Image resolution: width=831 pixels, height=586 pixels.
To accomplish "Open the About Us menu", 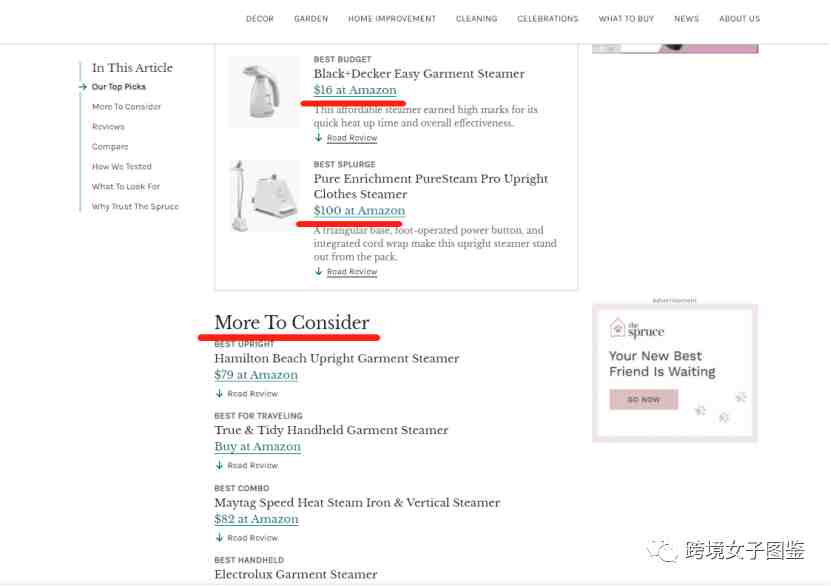I will (739, 19).
